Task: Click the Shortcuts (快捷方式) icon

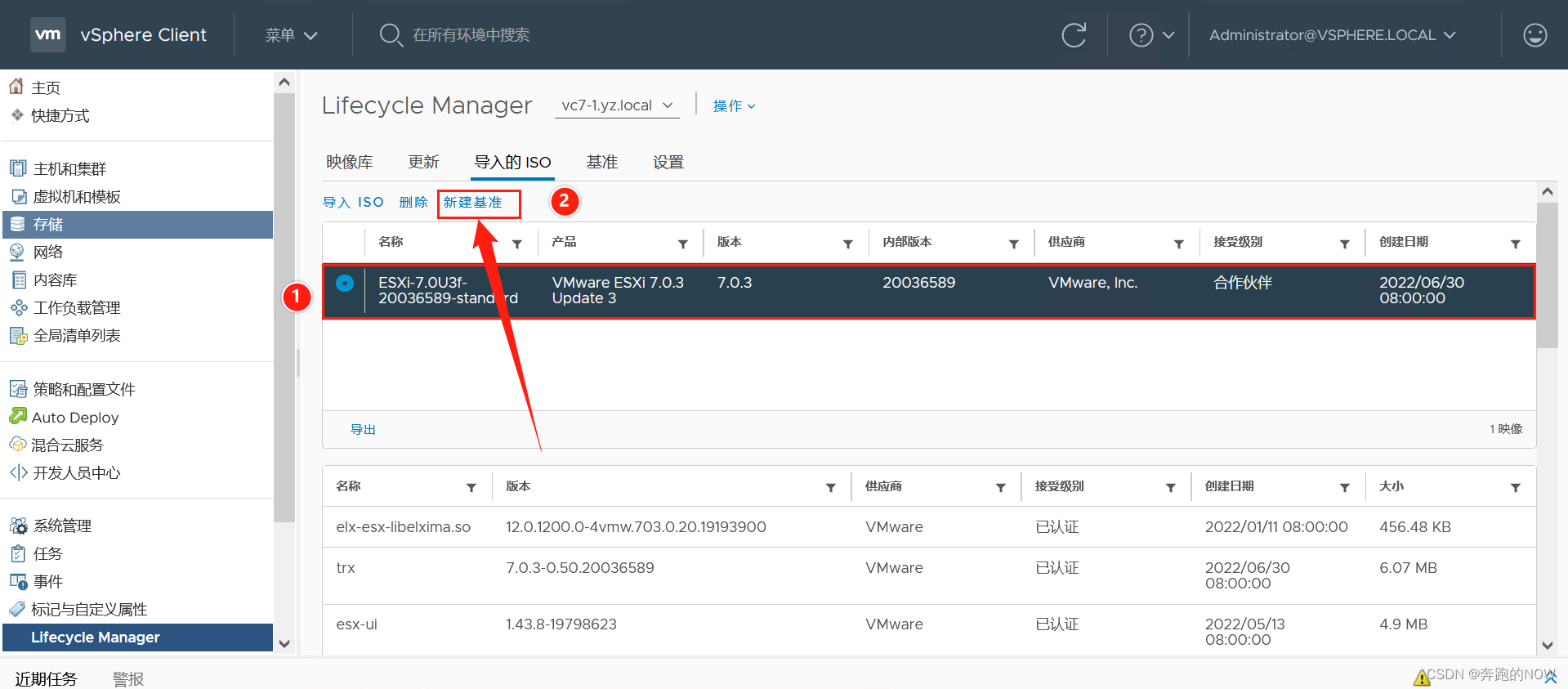Action: 17,115
